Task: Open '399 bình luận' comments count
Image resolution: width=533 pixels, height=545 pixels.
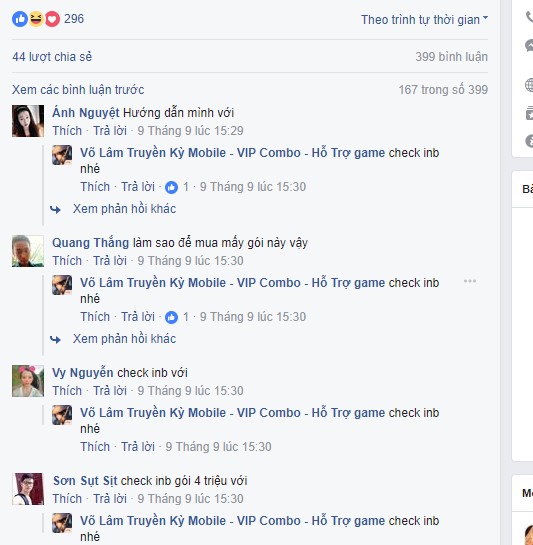Action: point(451,57)
